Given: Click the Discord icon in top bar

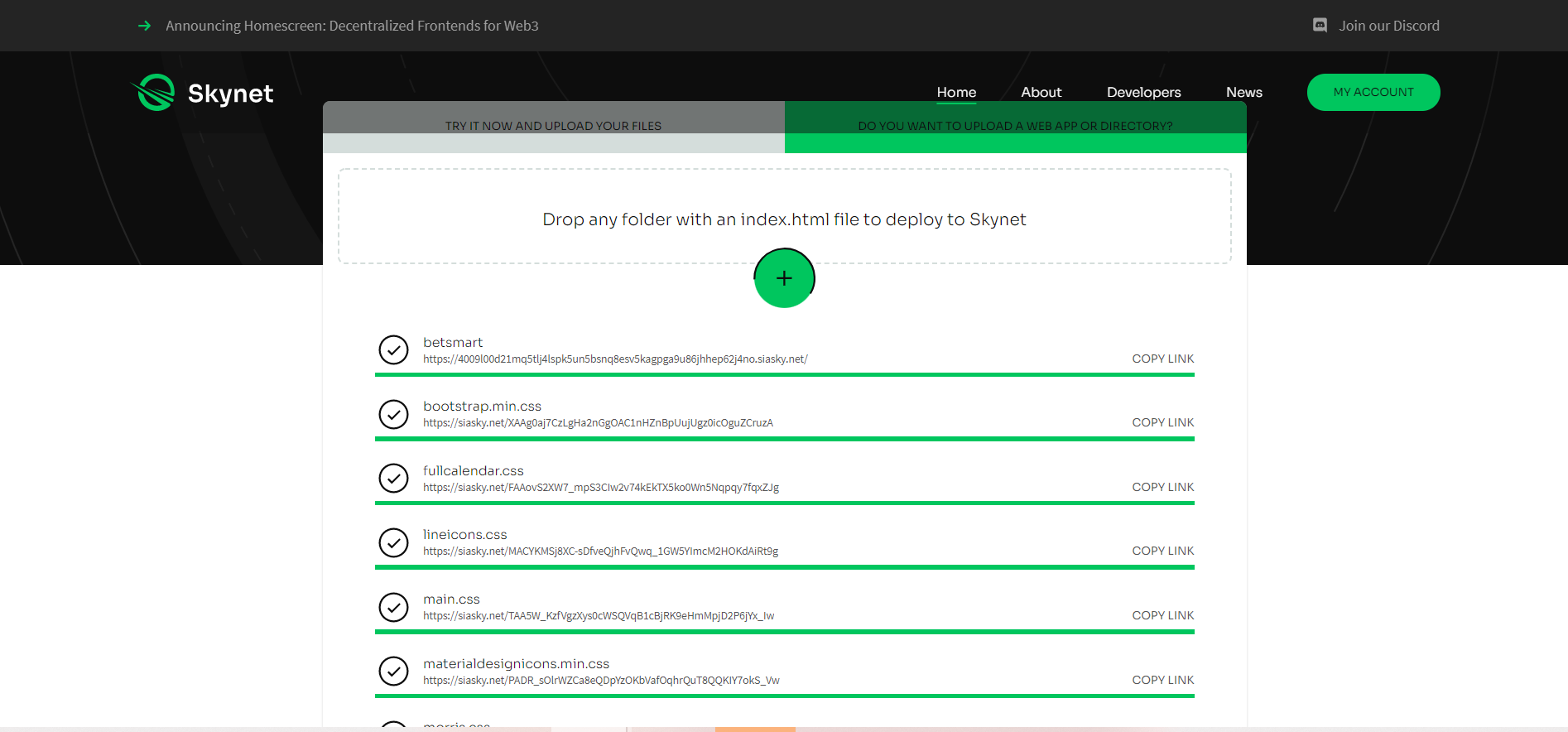Looking at the screenshot, I should (1320, 26).
